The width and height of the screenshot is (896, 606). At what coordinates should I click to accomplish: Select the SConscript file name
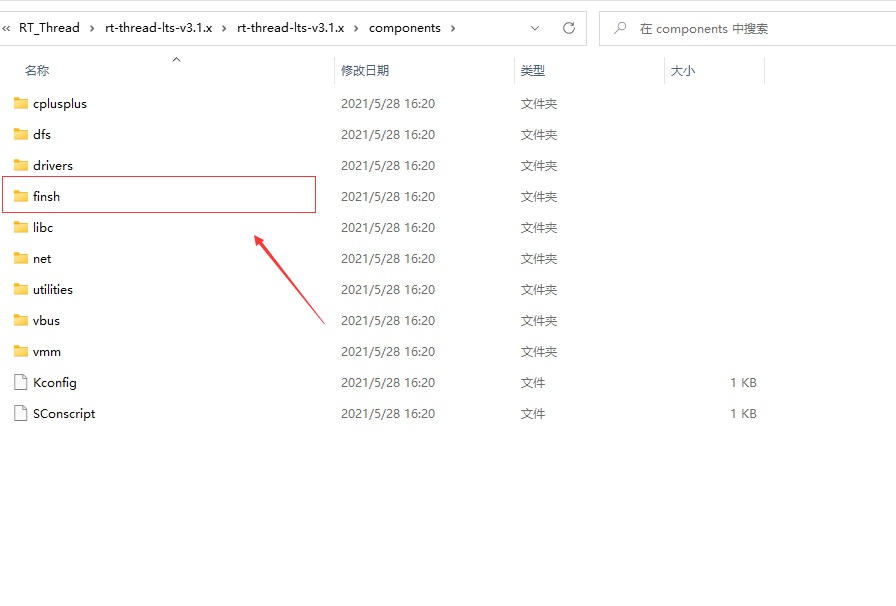(64, 413)
